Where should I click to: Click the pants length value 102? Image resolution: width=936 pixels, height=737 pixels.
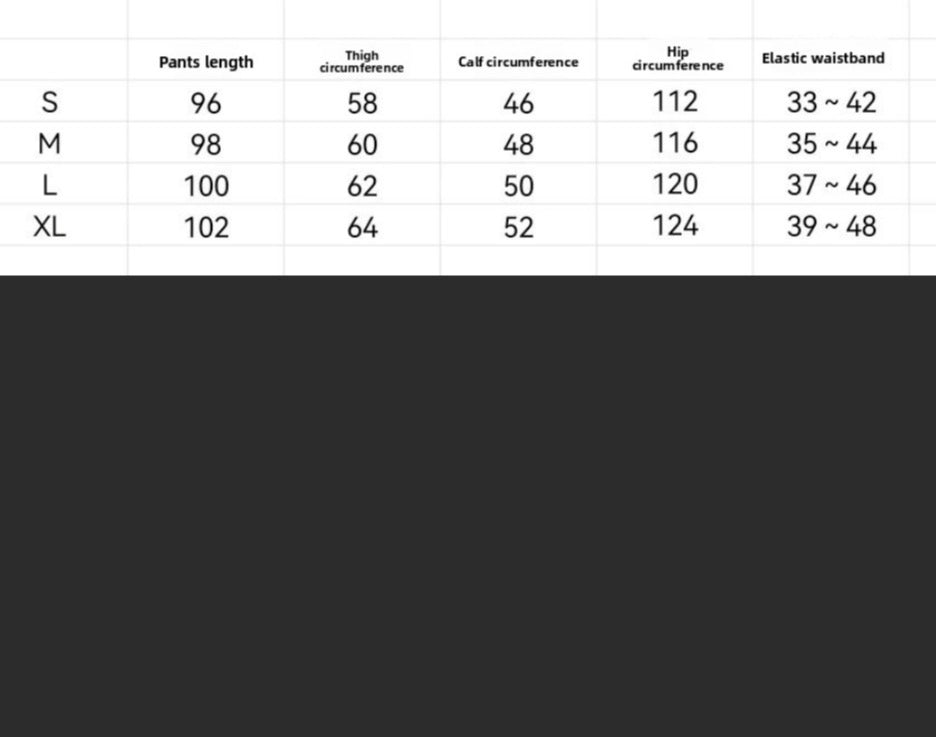206,227
